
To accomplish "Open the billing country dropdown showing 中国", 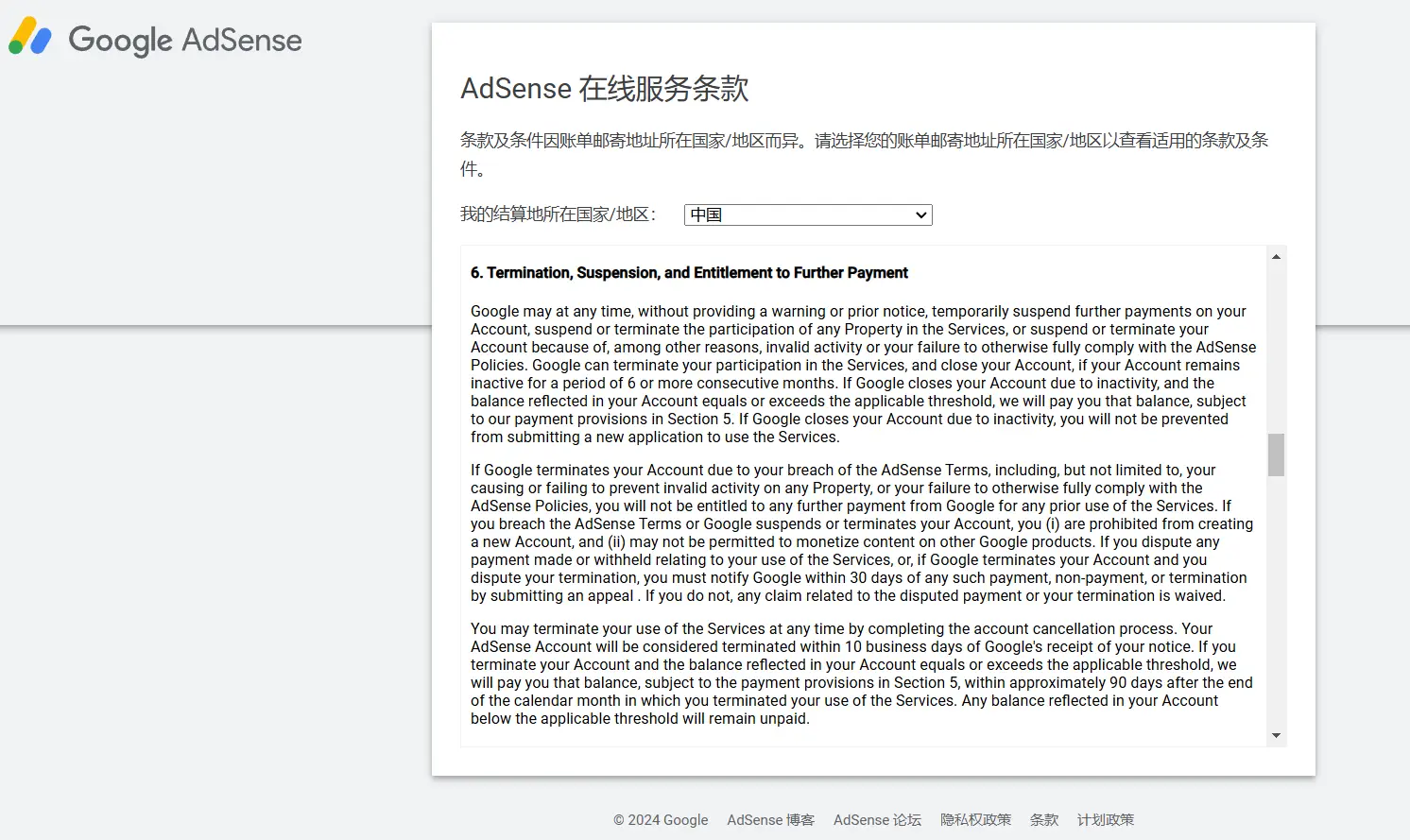I will [808, 215].
